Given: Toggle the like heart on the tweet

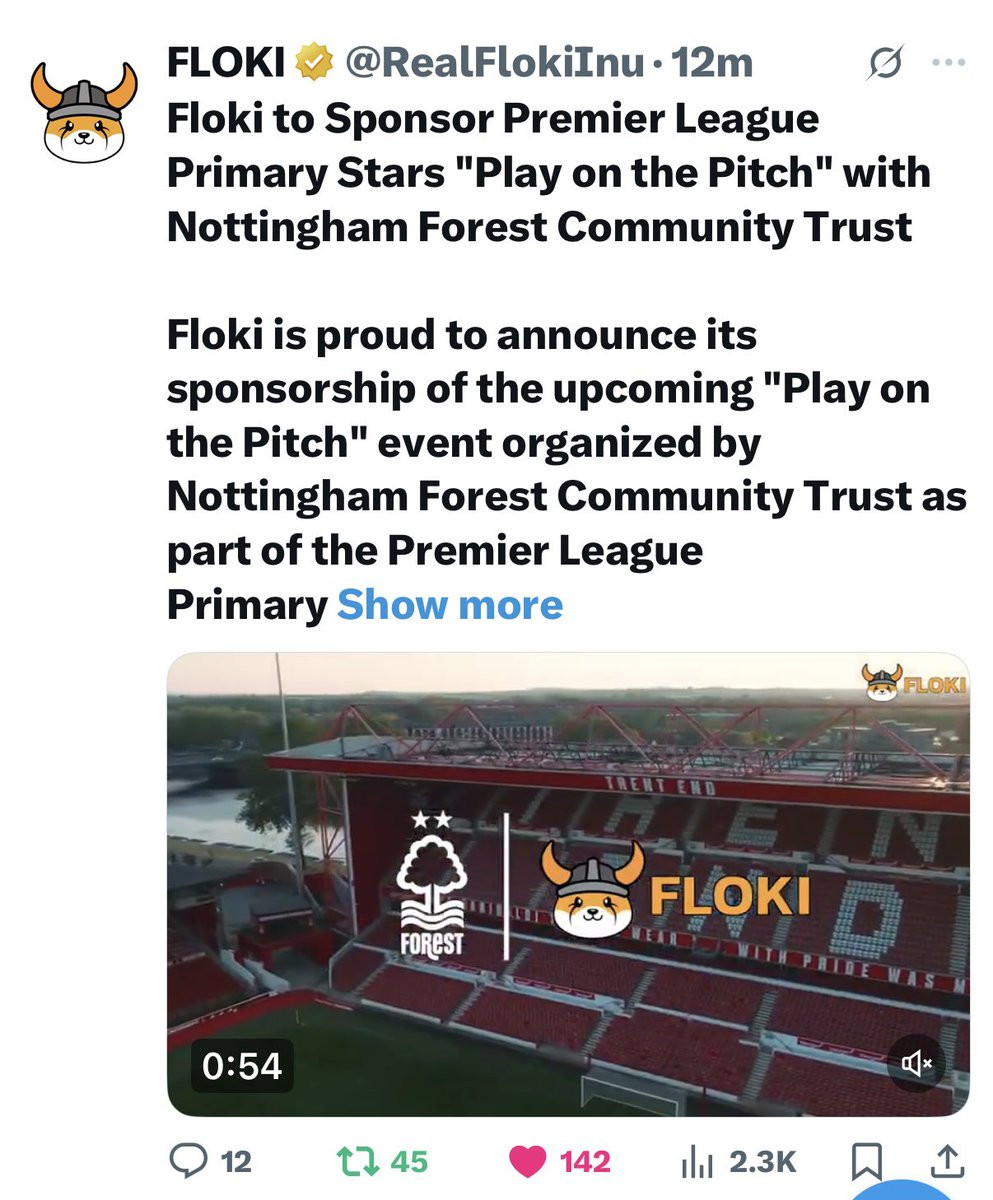Looking at the screenshot, I should (x=526, y=1161).
